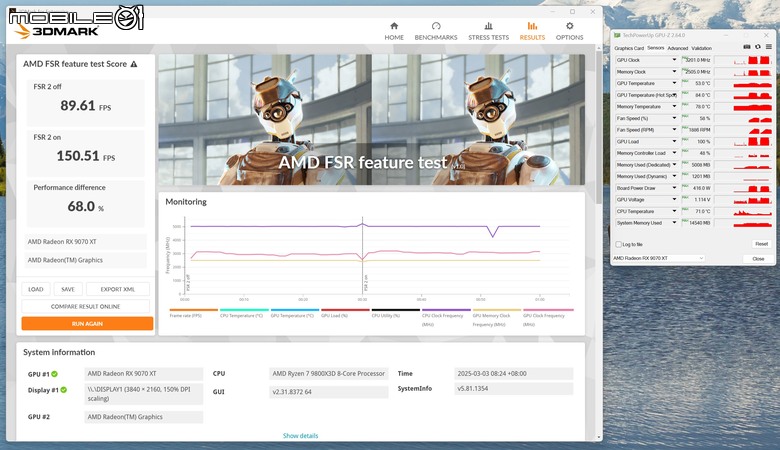Click the 3DMark vertical scrollbar thumb
This screenshot has width=780, height=450.
[598, 127]
